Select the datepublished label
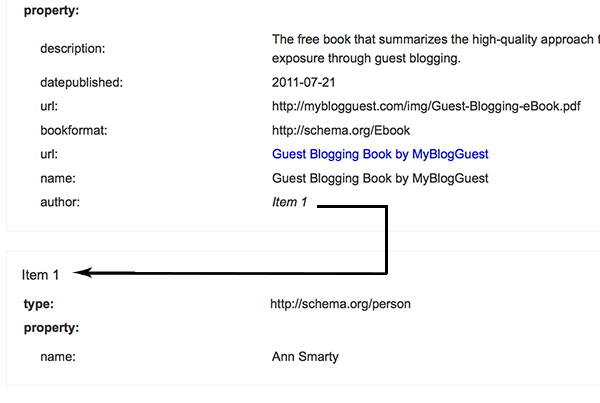Screen dimensions: 600x403 [82, 82]
